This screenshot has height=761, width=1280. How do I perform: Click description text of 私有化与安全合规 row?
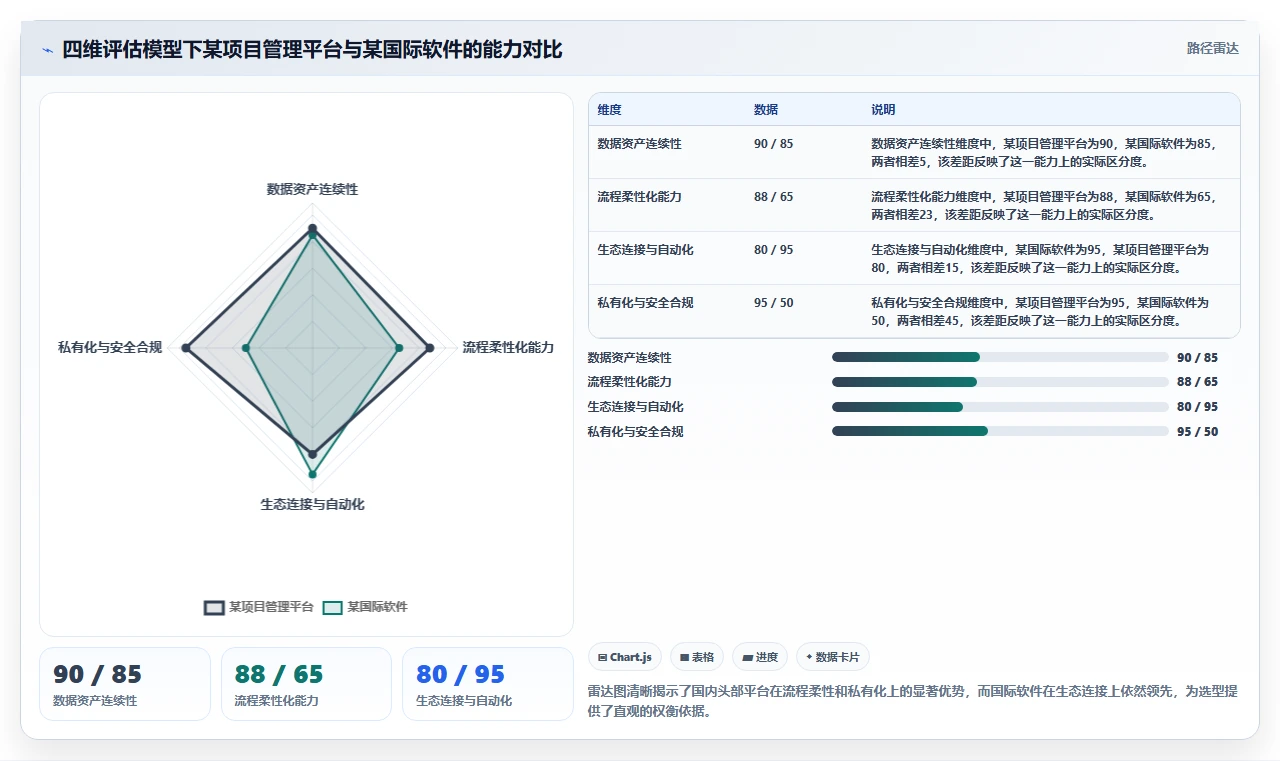coord(1040,311)
